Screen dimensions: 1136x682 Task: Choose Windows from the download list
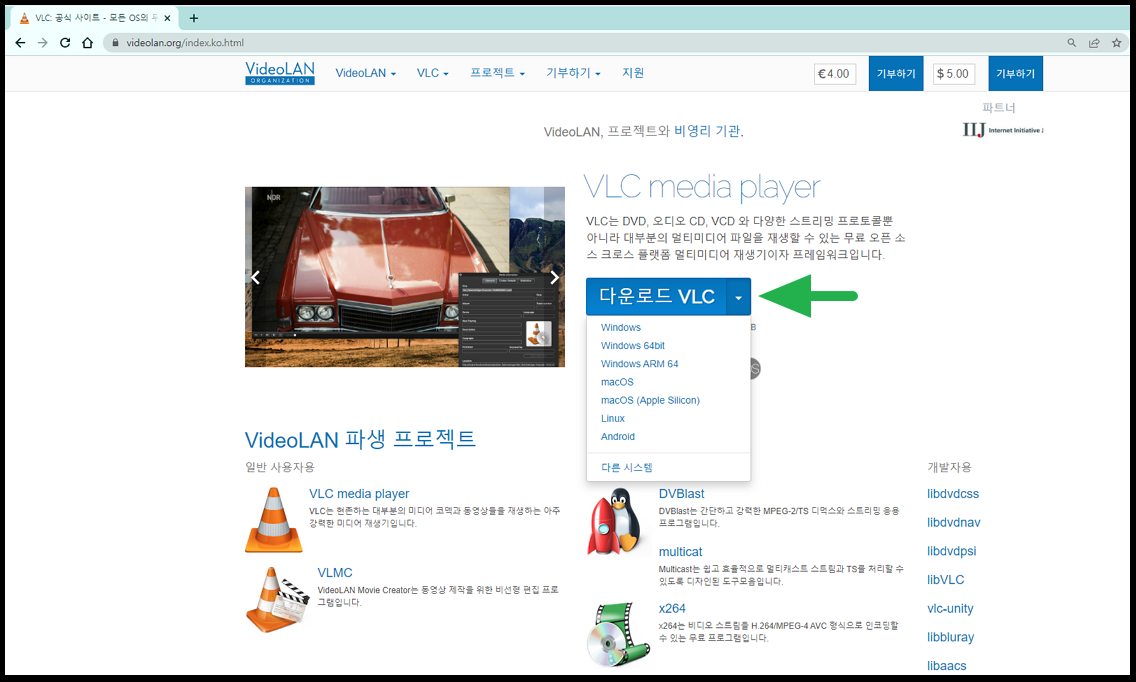(x=621, y=328)
